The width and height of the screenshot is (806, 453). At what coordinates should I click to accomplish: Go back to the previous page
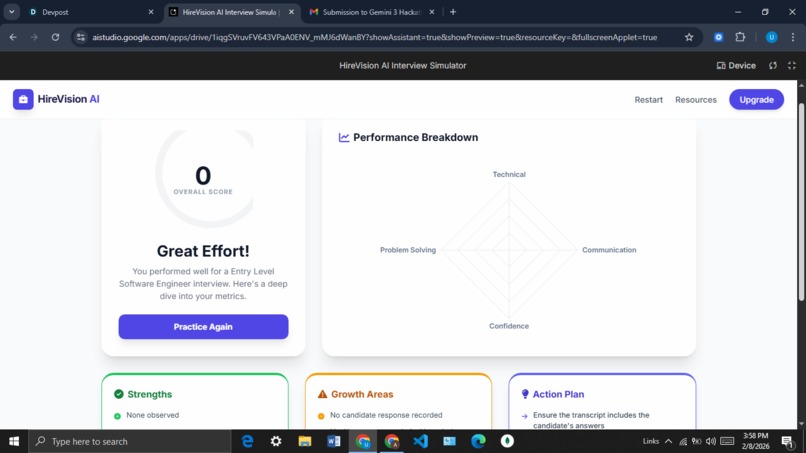pyautogui.click(x=13, y=37)
